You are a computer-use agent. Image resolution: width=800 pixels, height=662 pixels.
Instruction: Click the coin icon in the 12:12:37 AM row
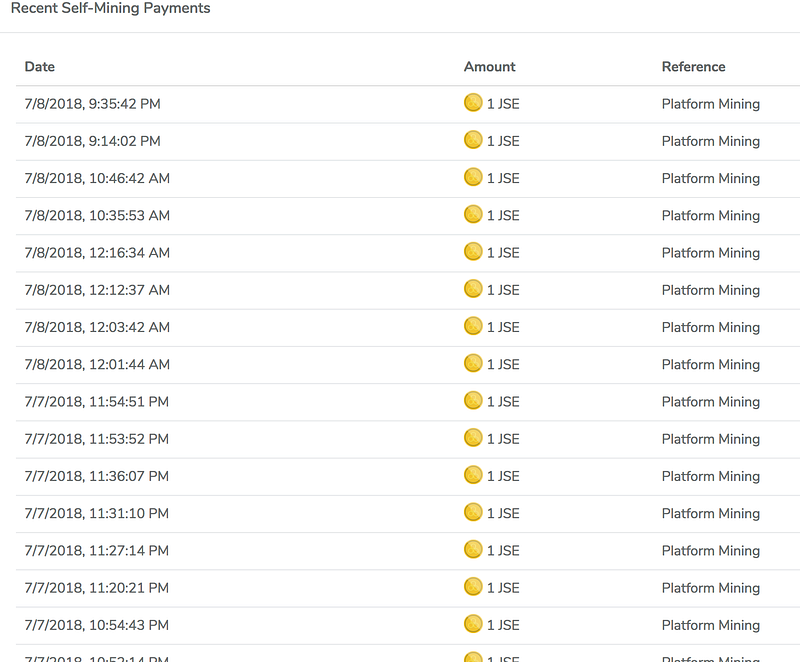473,289
